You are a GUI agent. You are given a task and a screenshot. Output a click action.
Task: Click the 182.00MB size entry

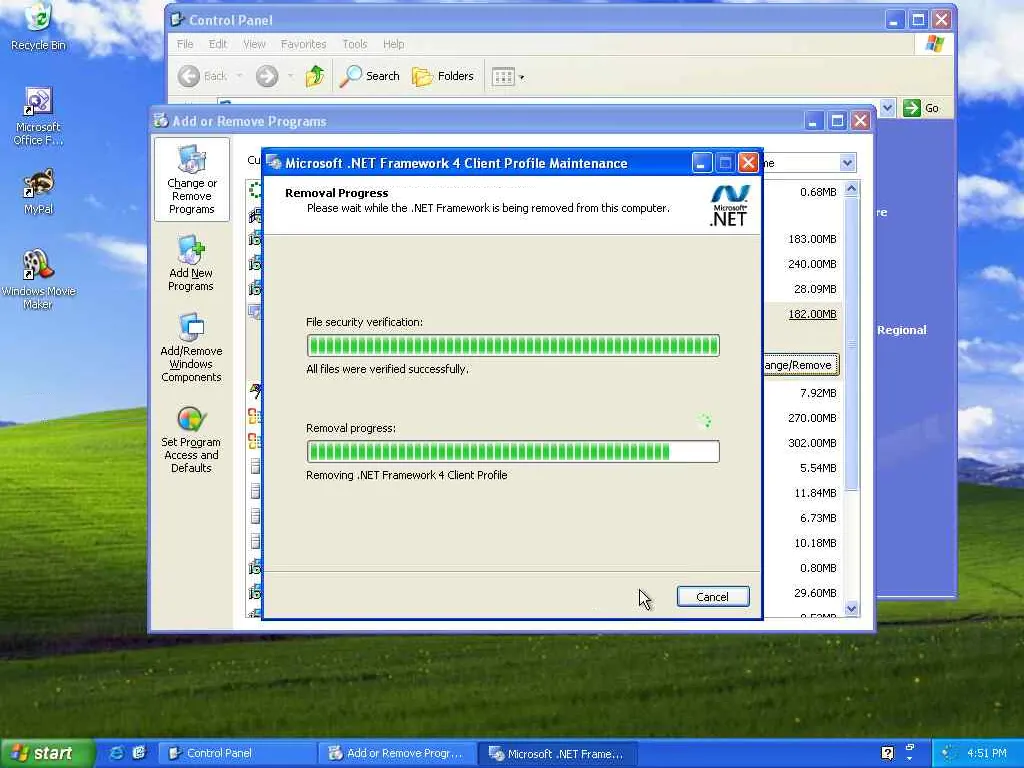[x=812, y=314]
